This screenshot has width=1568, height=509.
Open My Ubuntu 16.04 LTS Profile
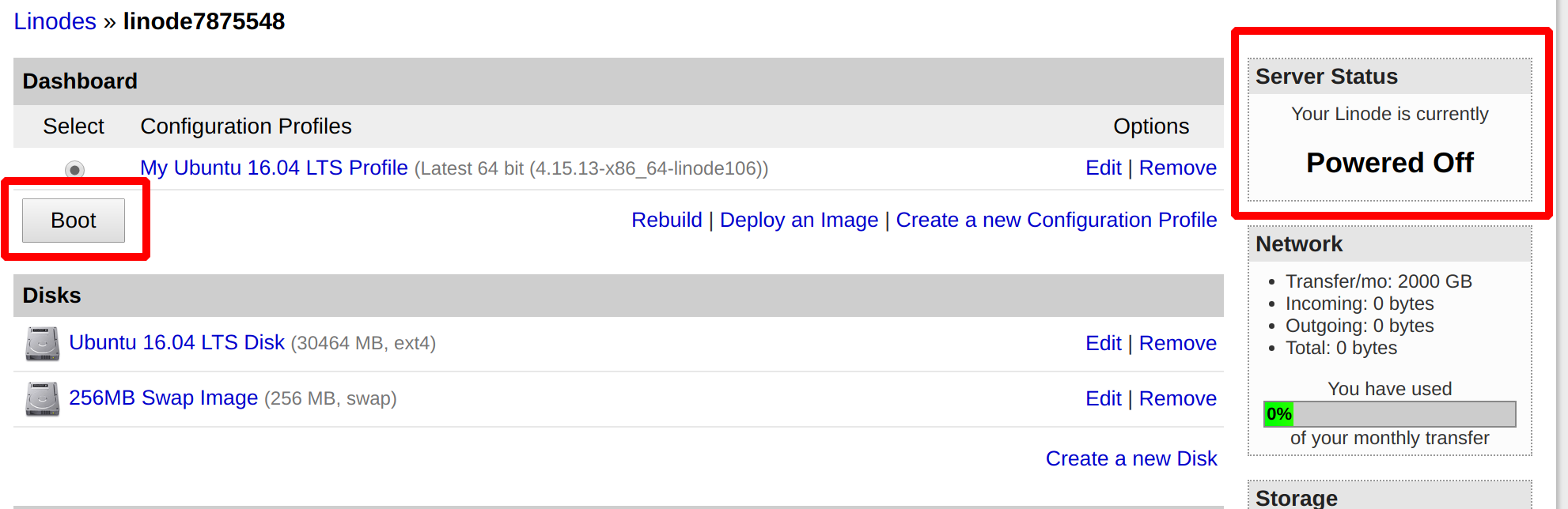[274, 168]
